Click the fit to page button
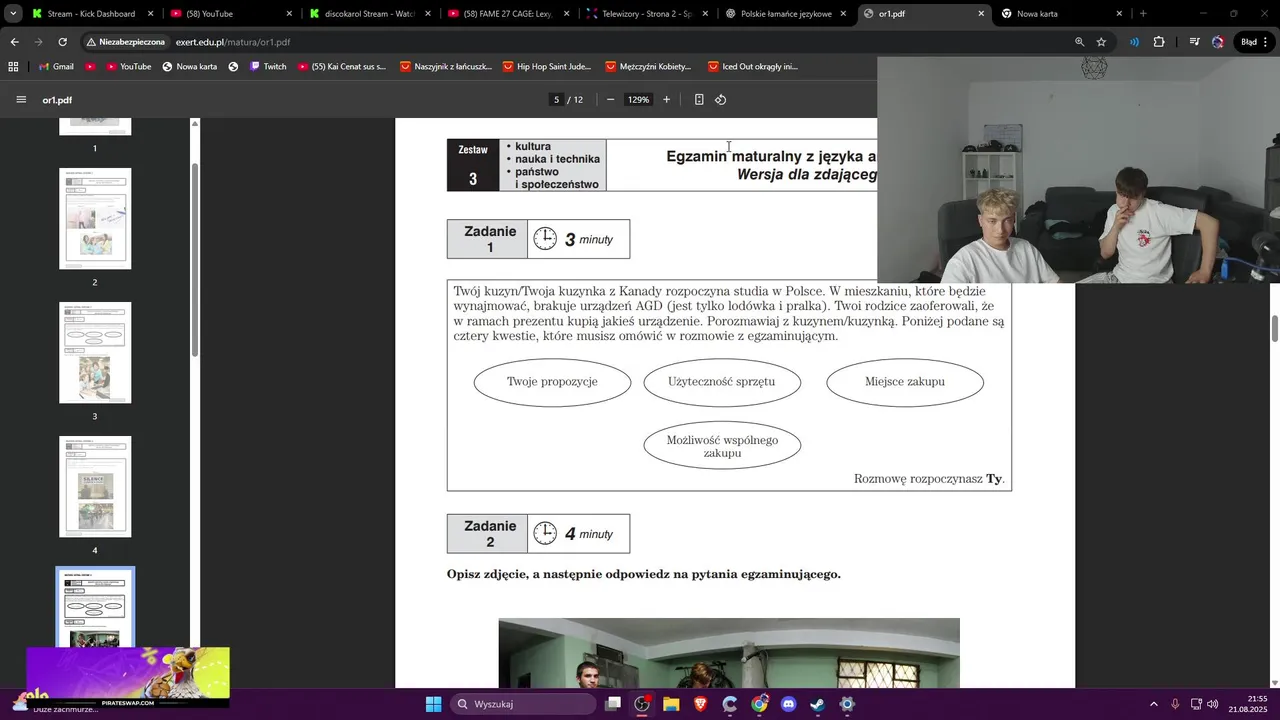Image resolution: width=1280 pixels, height=720 pixels. coord(699,100)
